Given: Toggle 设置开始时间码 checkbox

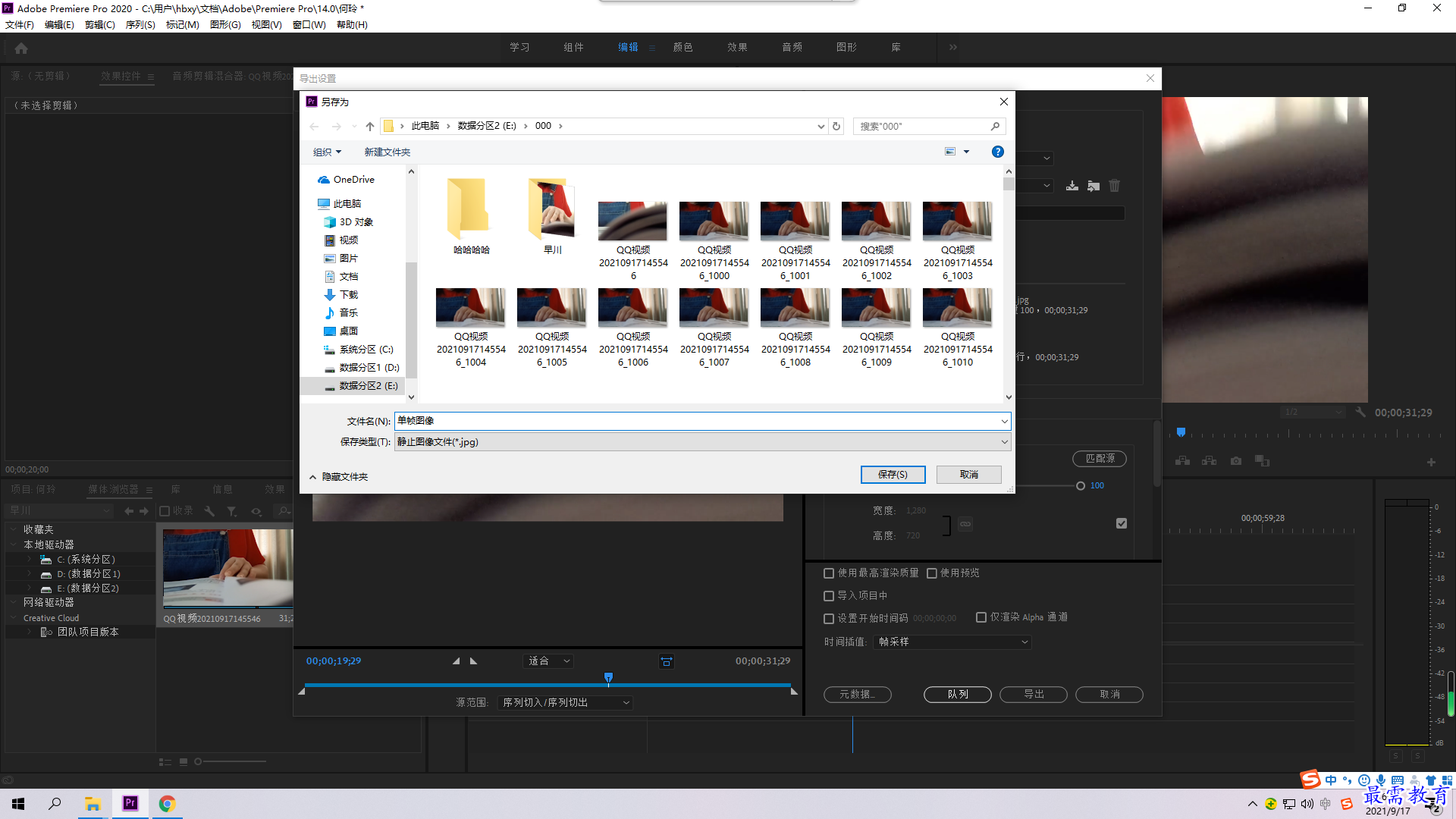Looking at the screenshot, I should [x=829, y=619].
